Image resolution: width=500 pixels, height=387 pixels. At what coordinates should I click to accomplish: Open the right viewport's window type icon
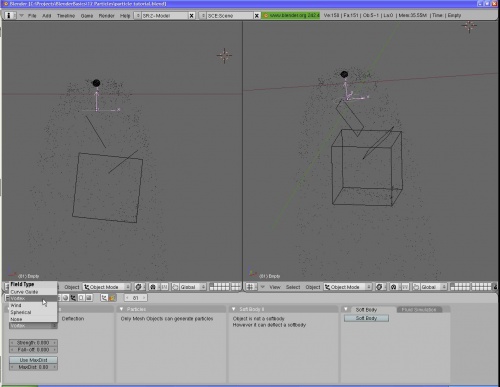(251, 287)
